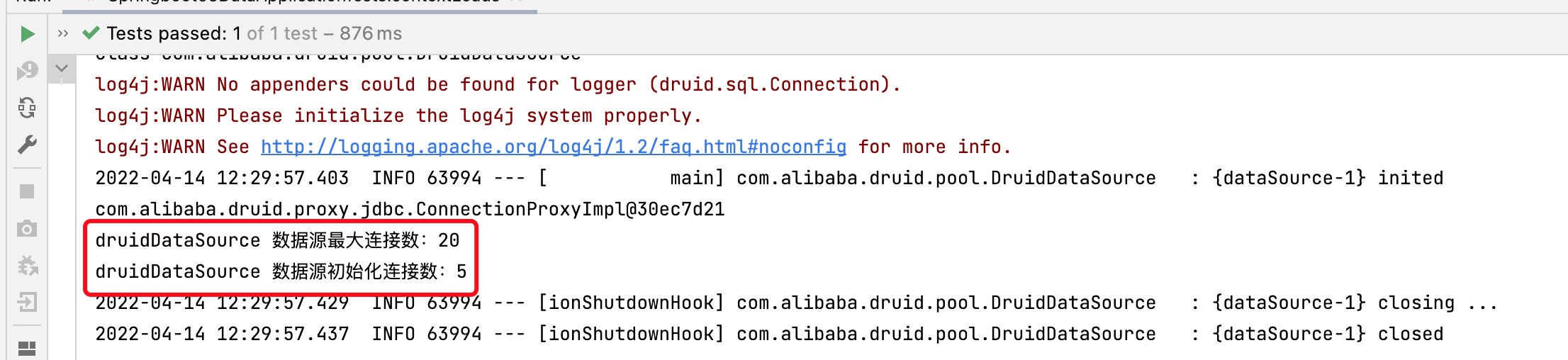
Task: Open the logging.apache.org log4j FAQ link
Action: coord(553,147)
